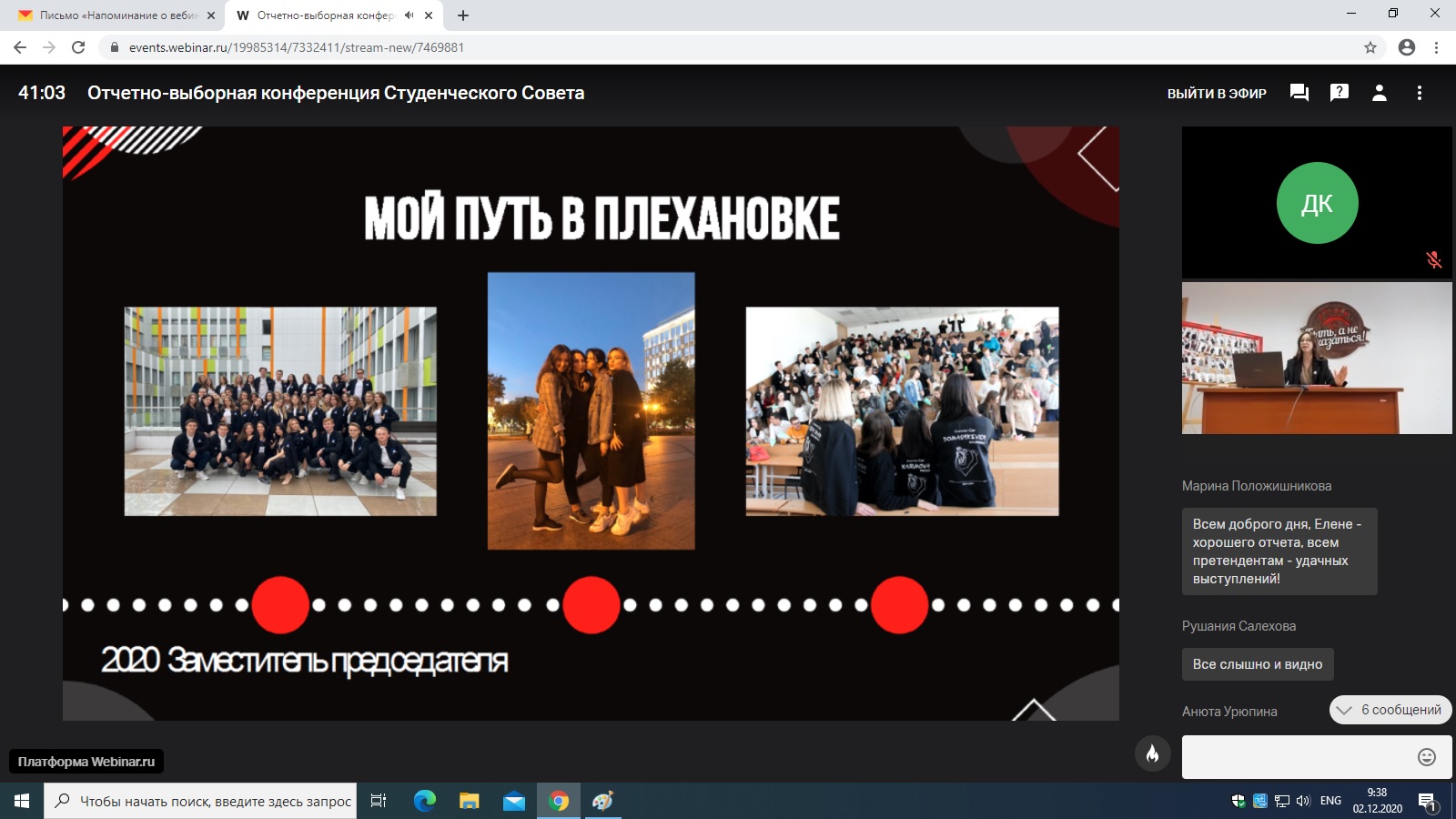Click the 41:03 webinar timer

coord(42,93)
